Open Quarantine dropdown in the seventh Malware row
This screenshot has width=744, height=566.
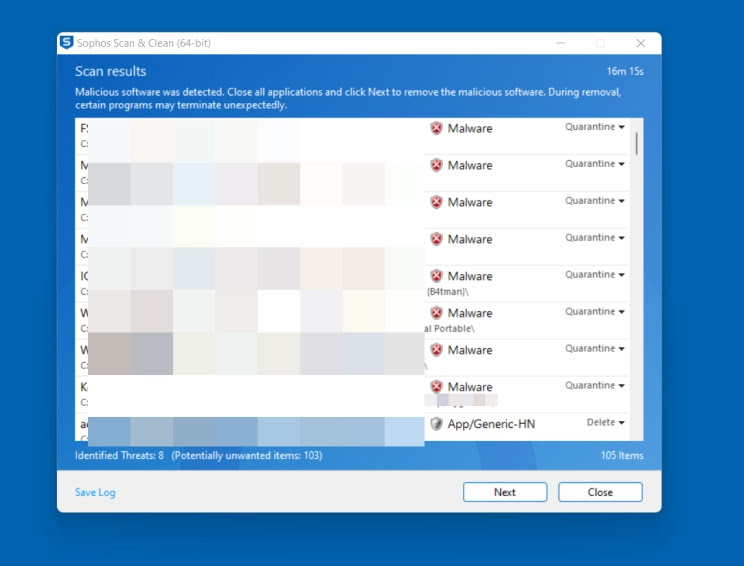(595, 349)
